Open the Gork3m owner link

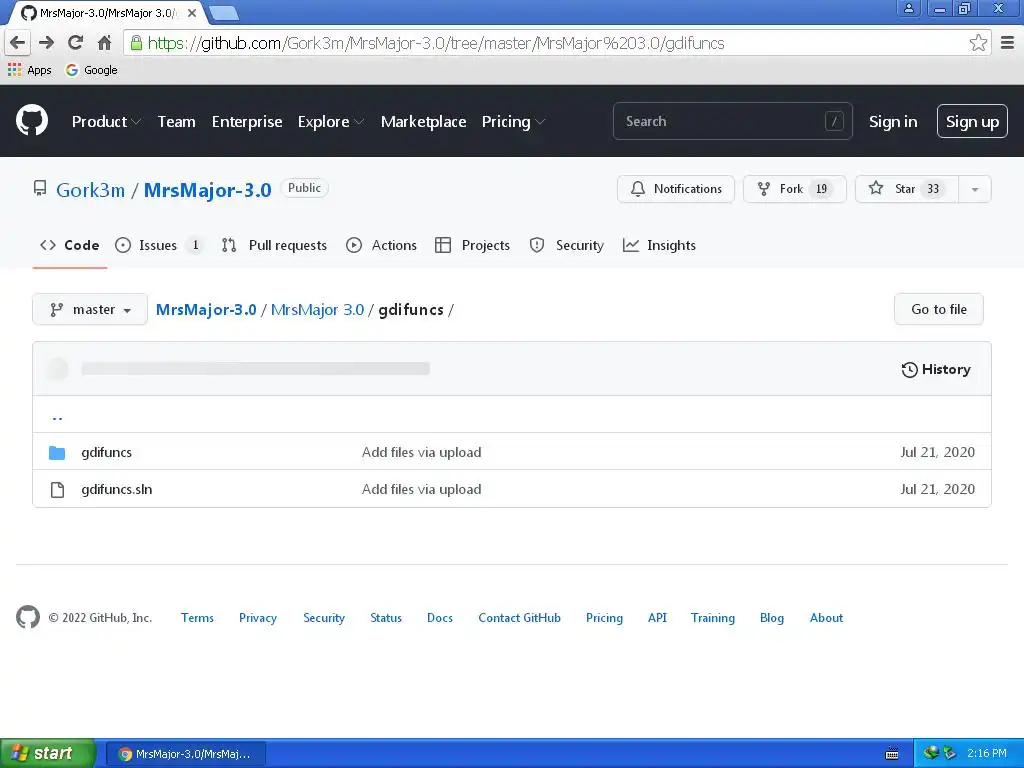(90, 190)
